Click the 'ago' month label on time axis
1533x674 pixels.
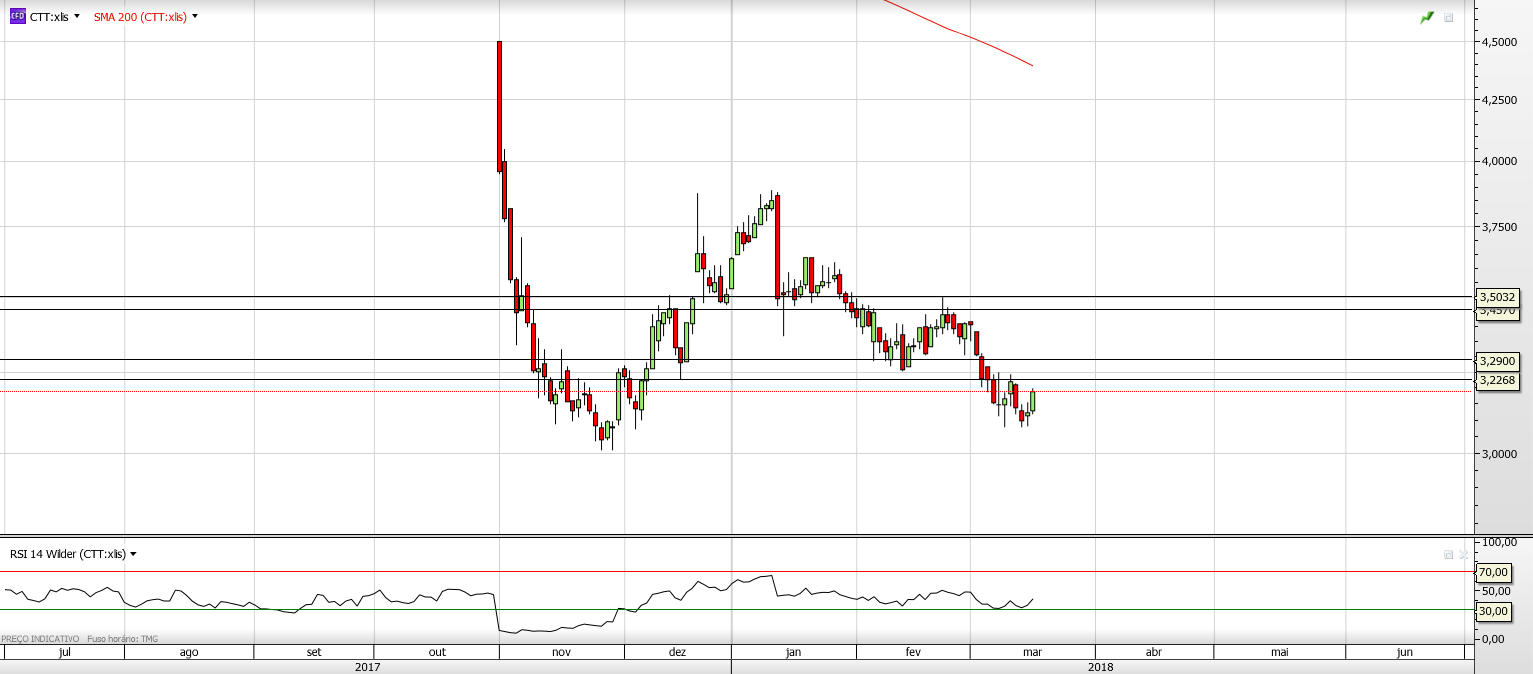point(189,652)
